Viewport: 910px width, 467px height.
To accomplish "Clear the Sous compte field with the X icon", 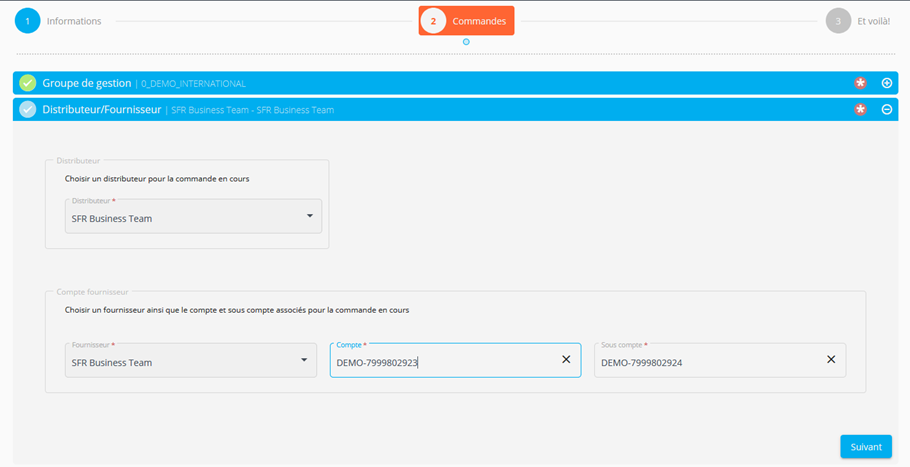I will [x=831, y=360].
